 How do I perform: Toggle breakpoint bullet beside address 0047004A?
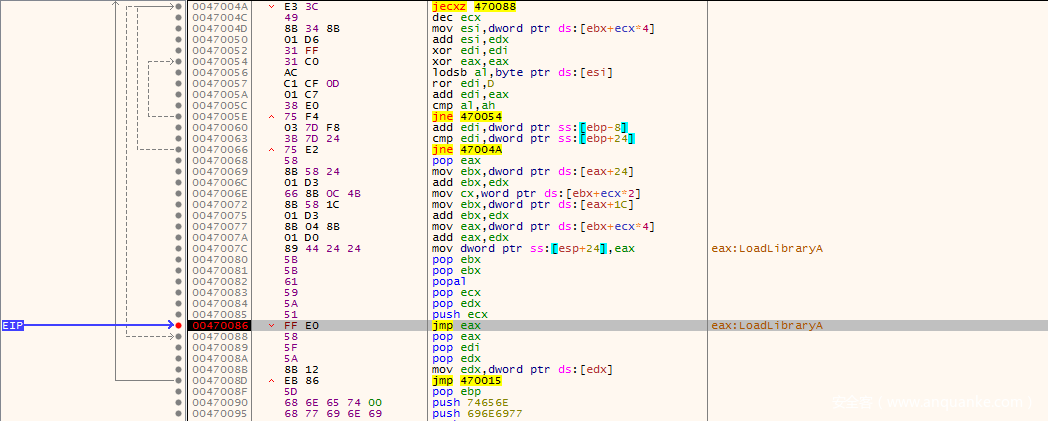click(178, 6)
